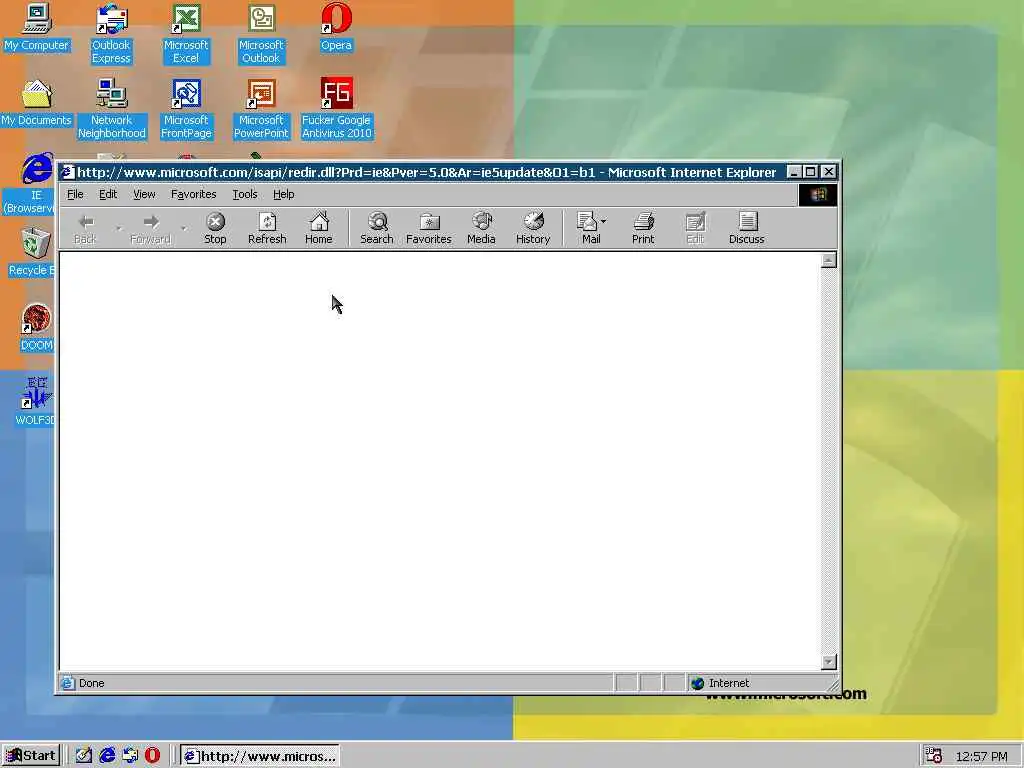Minimize the Internet Explorer window

(794, 172)
